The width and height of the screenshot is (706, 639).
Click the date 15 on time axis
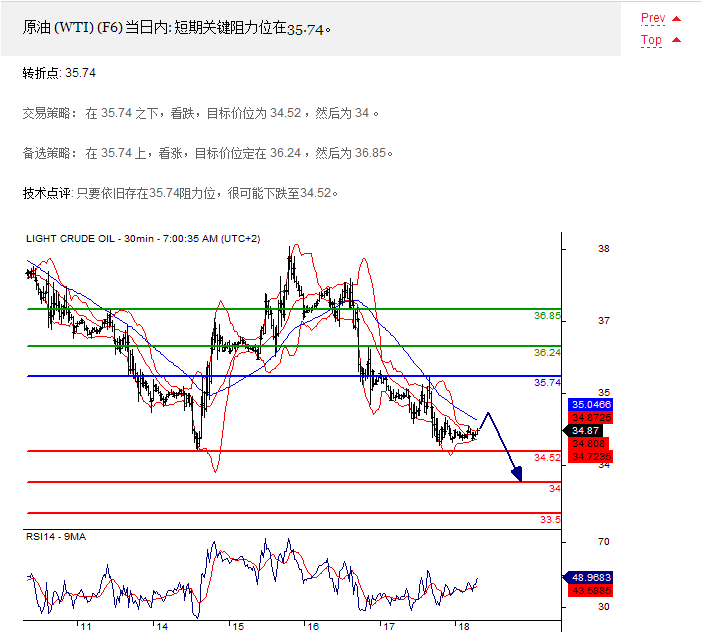pos(238,626)
